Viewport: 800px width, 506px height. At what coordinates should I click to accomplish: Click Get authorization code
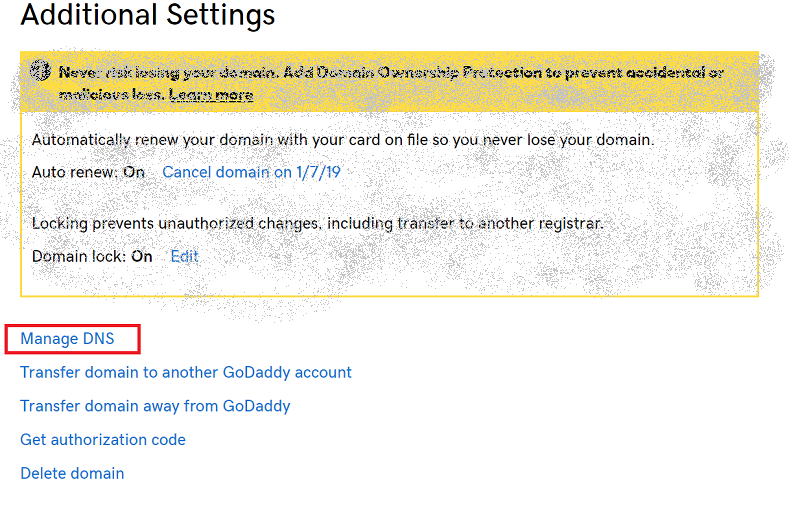point(103,440)
